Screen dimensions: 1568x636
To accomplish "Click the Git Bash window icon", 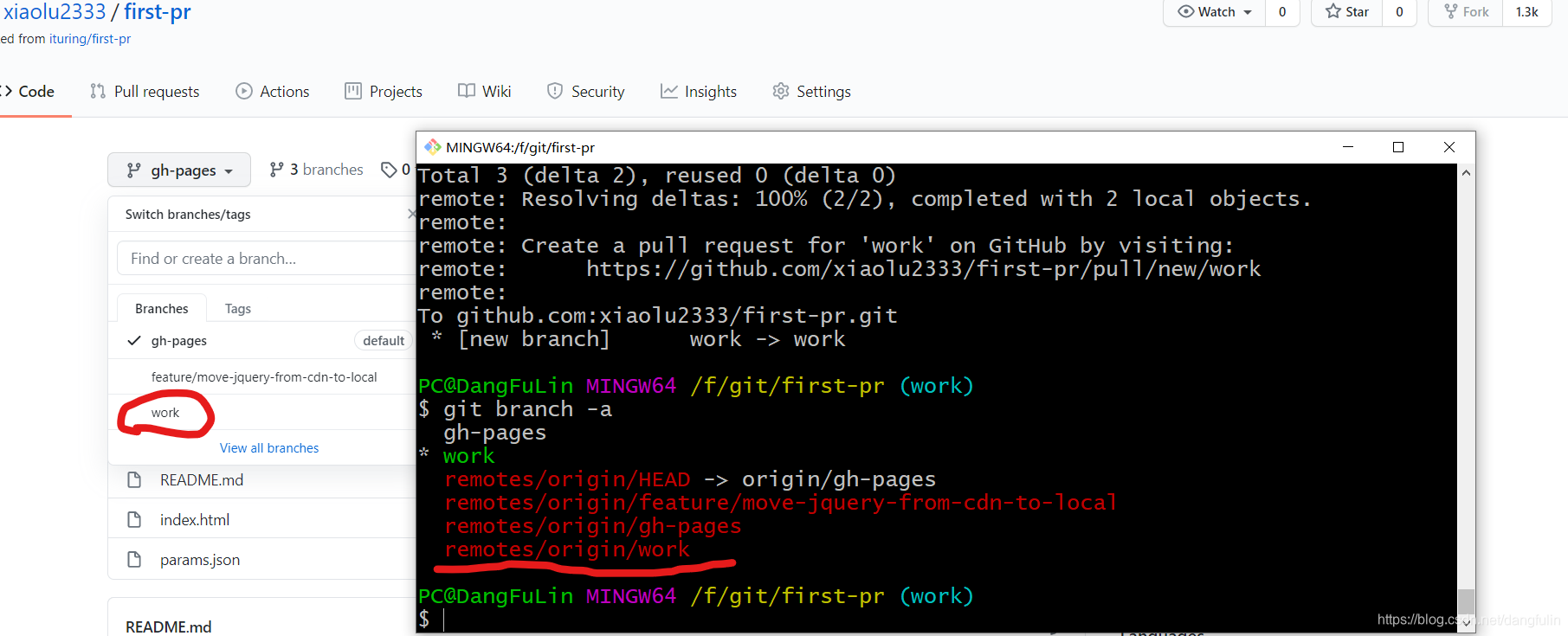I will 432,147.
